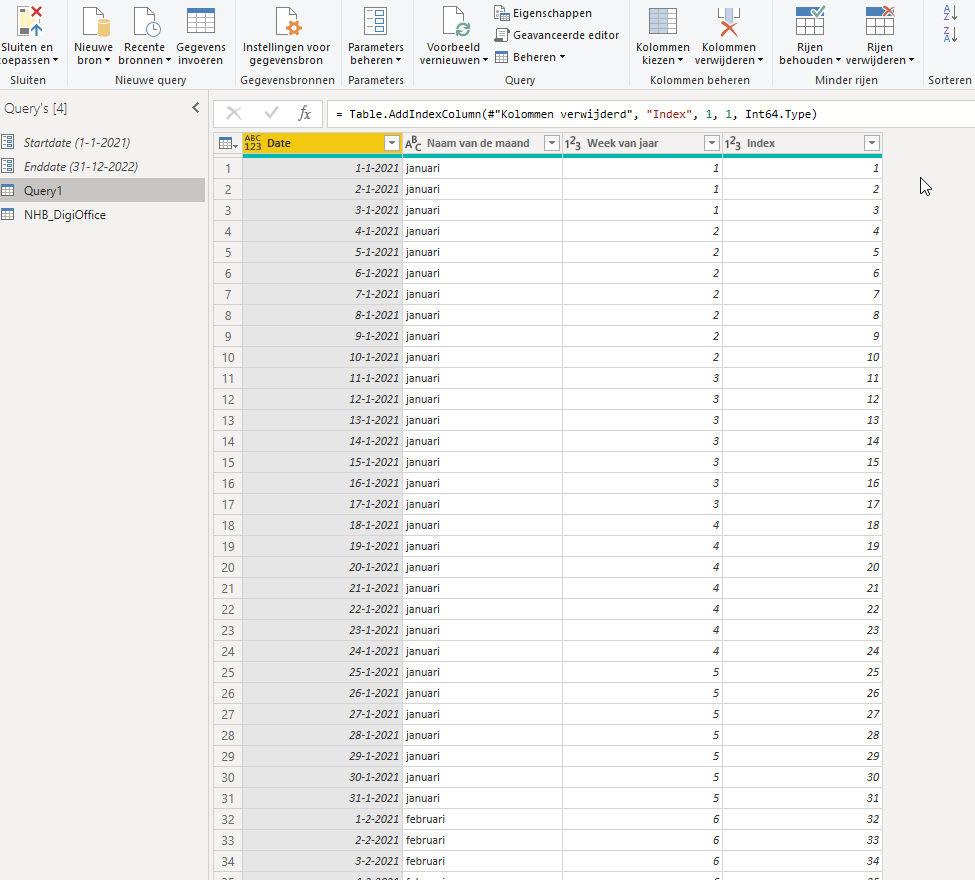
Task: Click the Kolommen verwijderen icon
Action: [728, 21]
